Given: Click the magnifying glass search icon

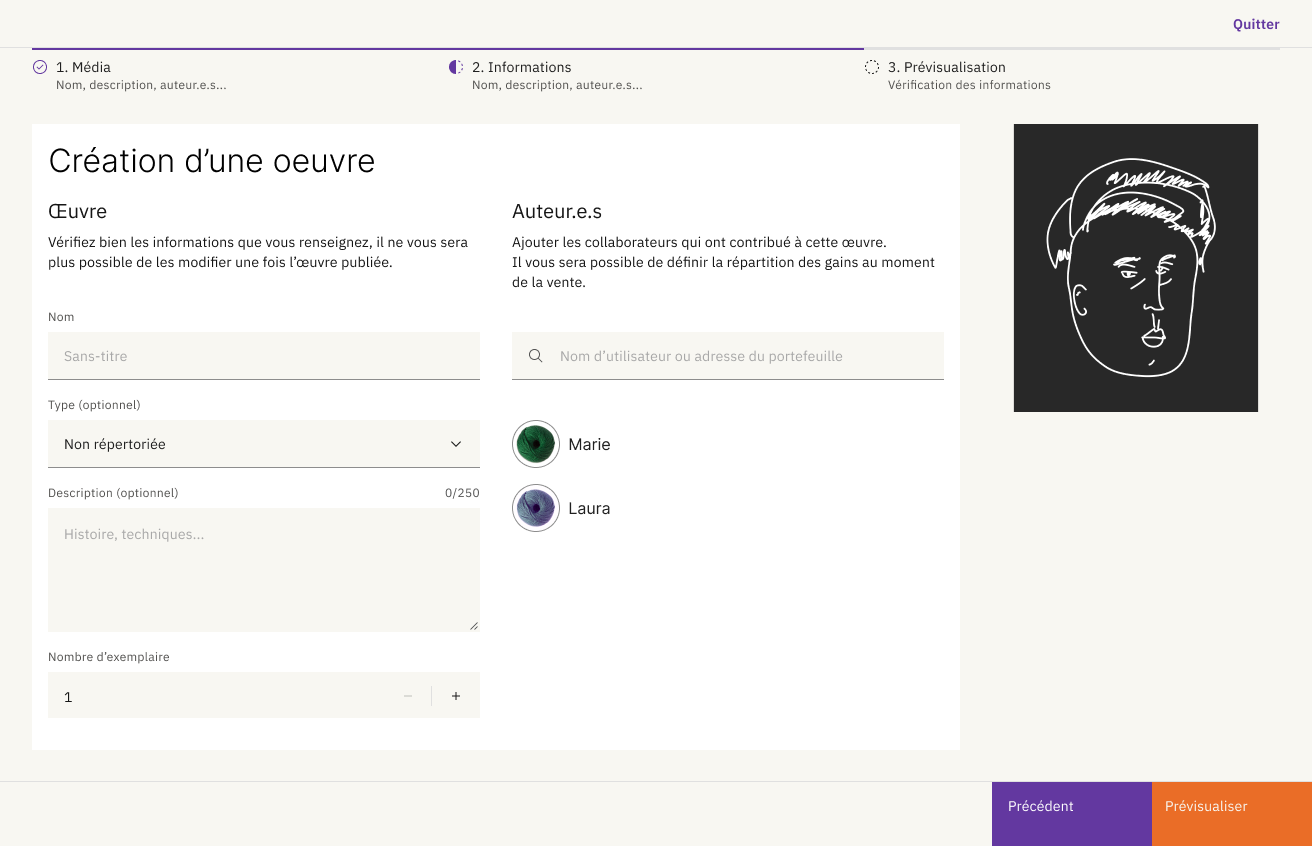Looking at the screenshot, I should click(x=536, y=355).
